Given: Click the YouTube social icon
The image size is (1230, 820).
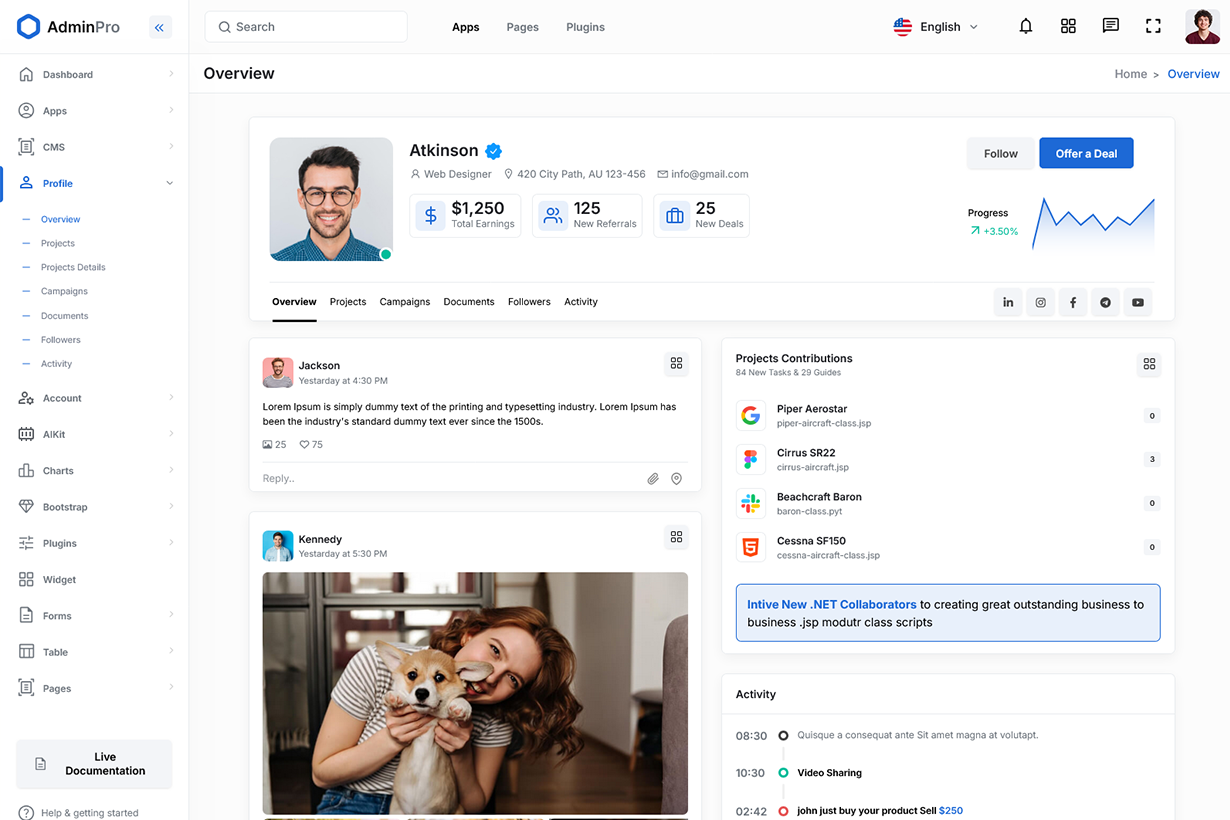Looking at the screenshot, I should [1137, 302].
